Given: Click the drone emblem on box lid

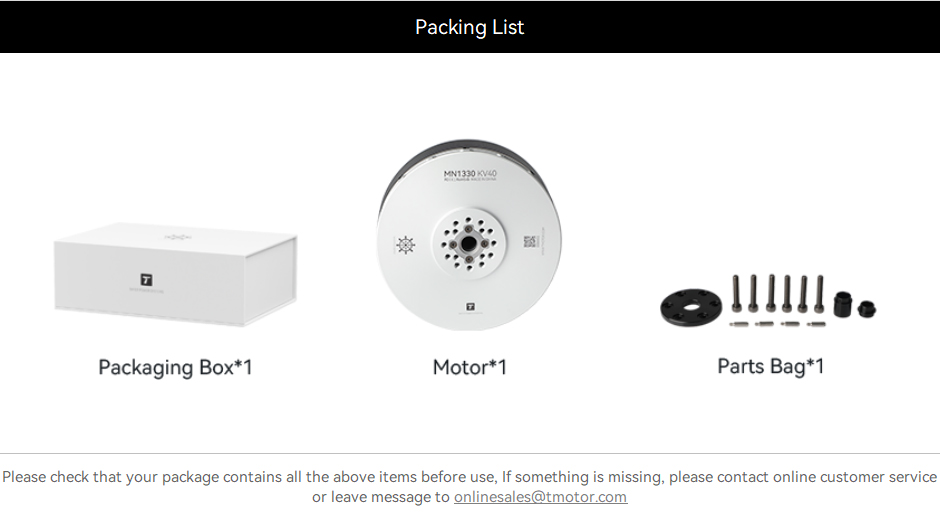Looking at the screenshot, I should coord(176,238).
